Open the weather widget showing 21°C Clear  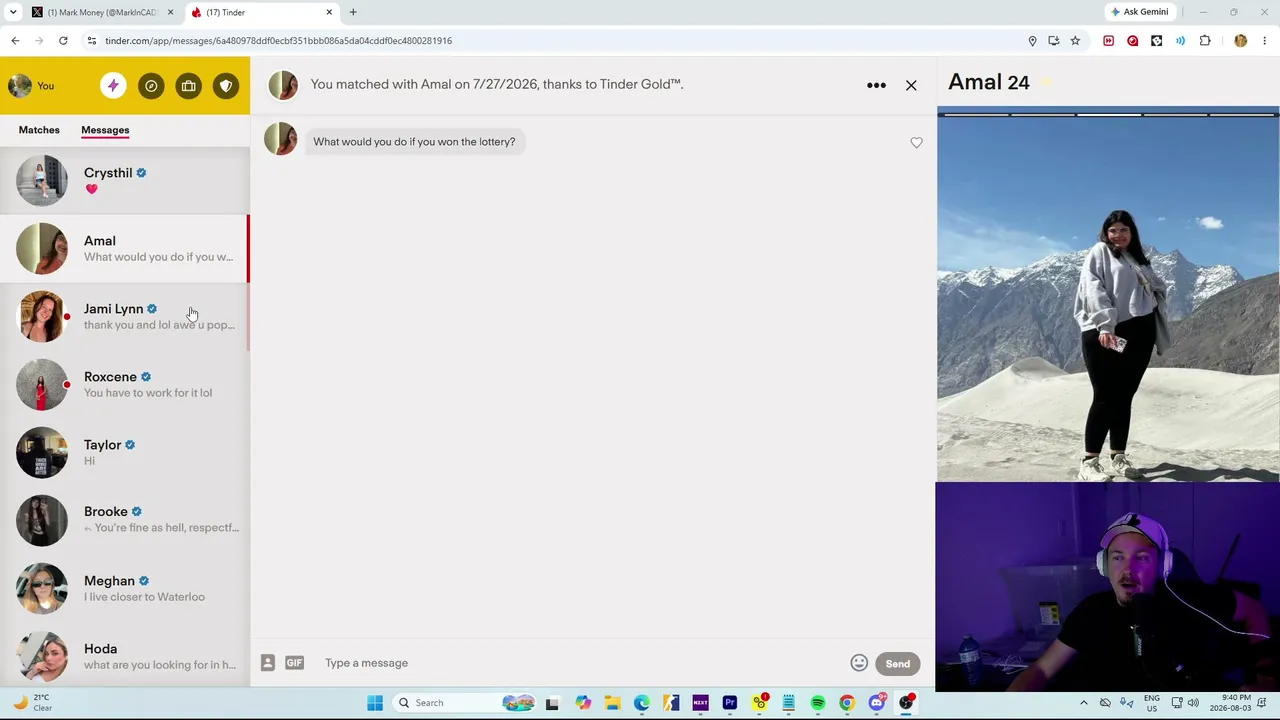[32, 703]
